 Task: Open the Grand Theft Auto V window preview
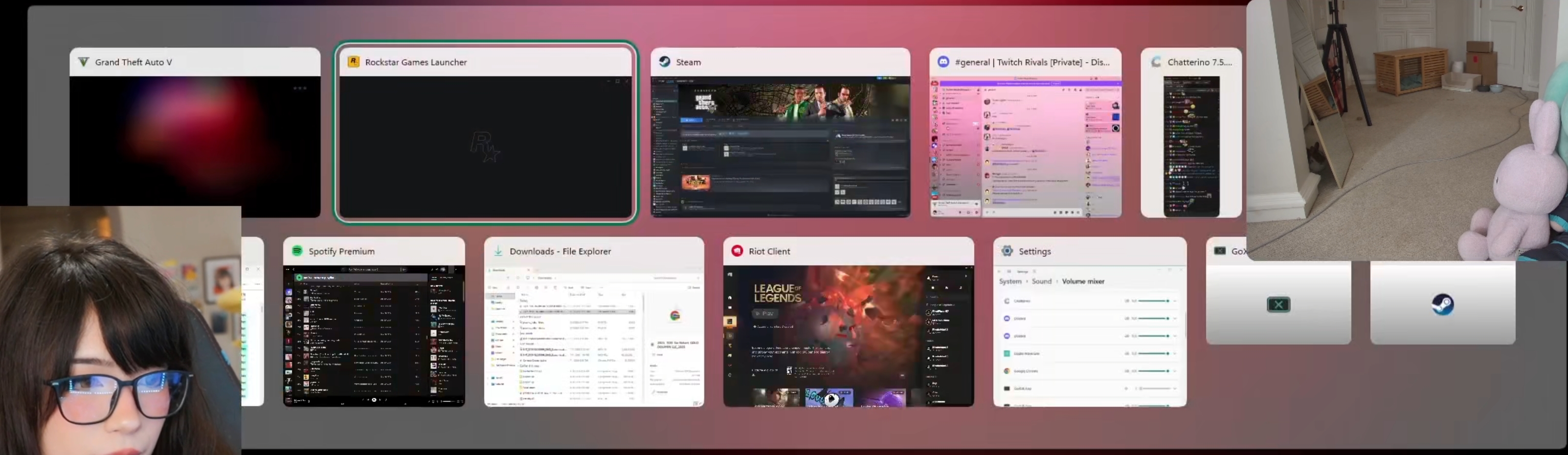[x=195, y=147]
